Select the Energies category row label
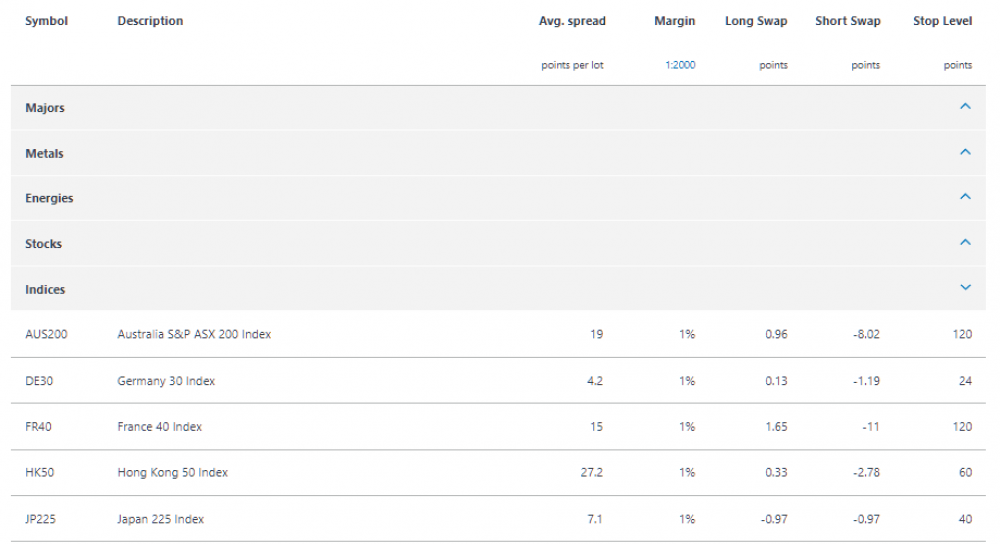 [49, 198]
